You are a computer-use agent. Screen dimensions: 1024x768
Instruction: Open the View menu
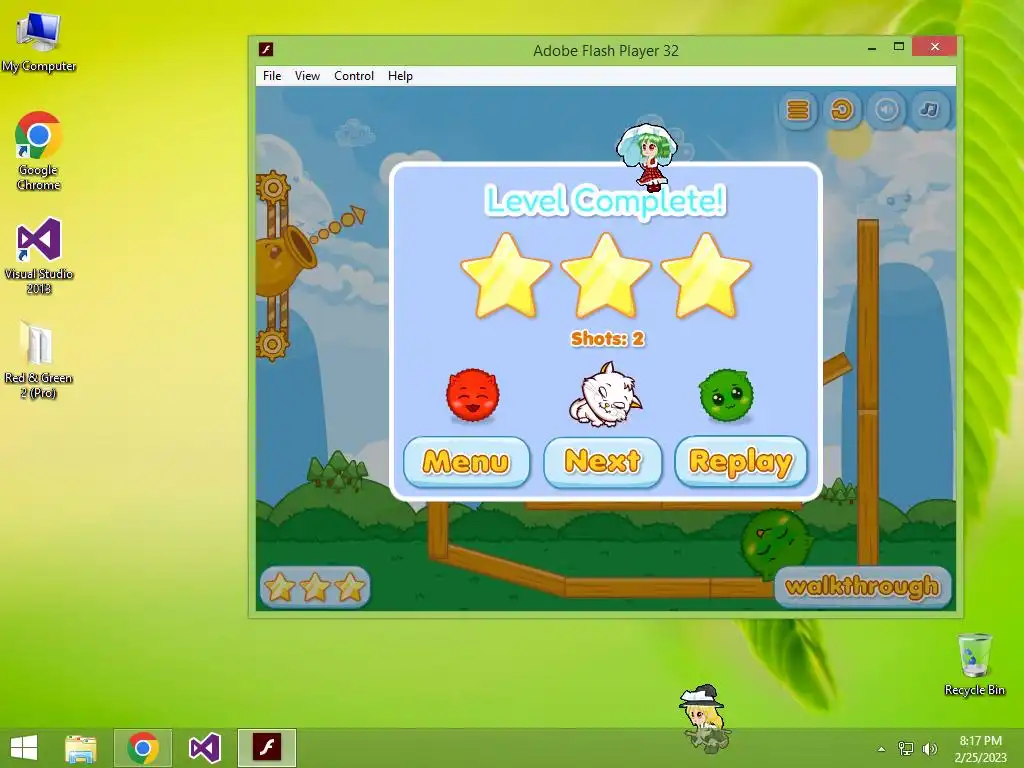tap(307, 76)
